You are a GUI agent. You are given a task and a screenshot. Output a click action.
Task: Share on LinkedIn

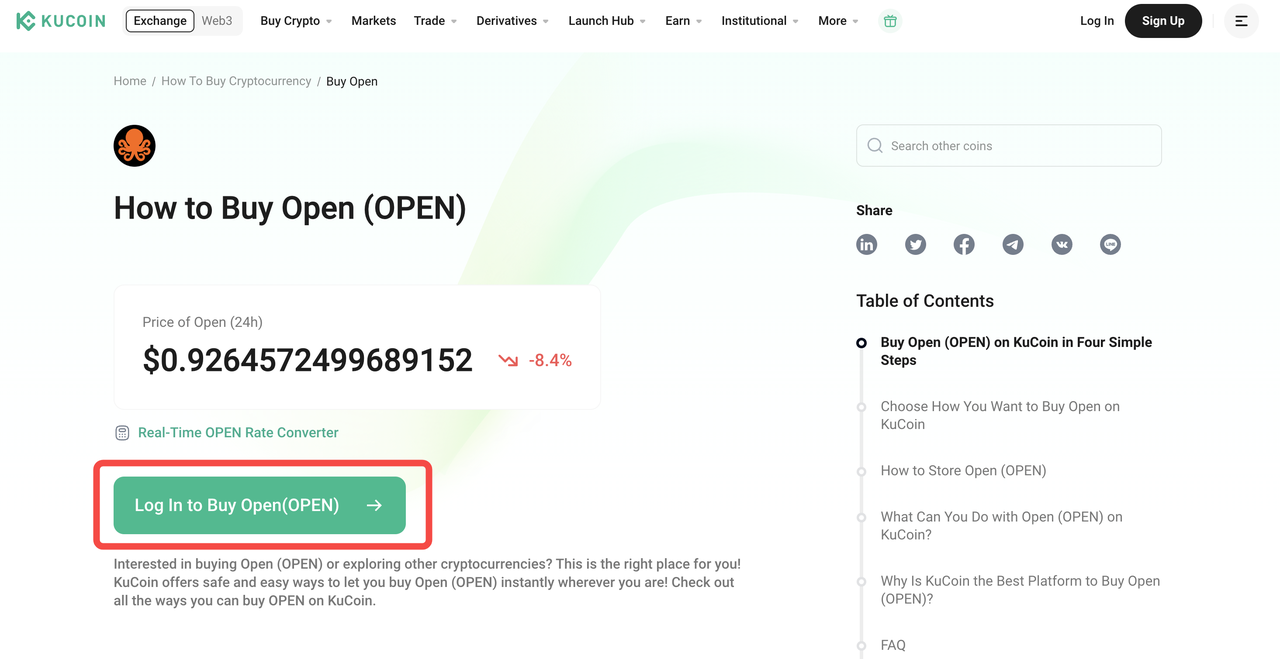[867, 245]
